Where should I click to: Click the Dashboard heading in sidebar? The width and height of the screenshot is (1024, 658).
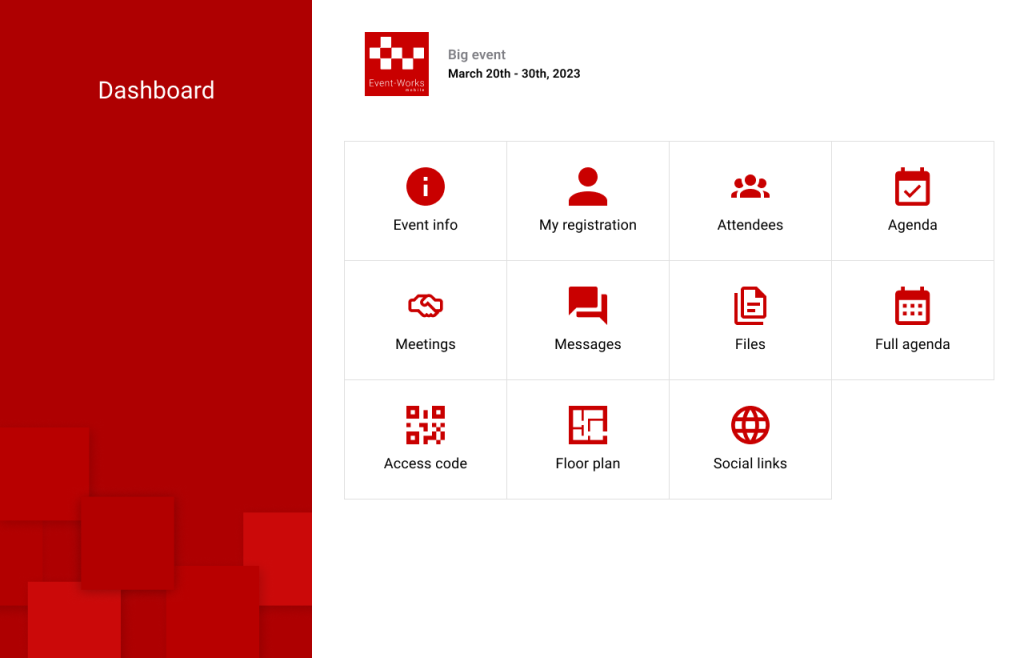156,90
